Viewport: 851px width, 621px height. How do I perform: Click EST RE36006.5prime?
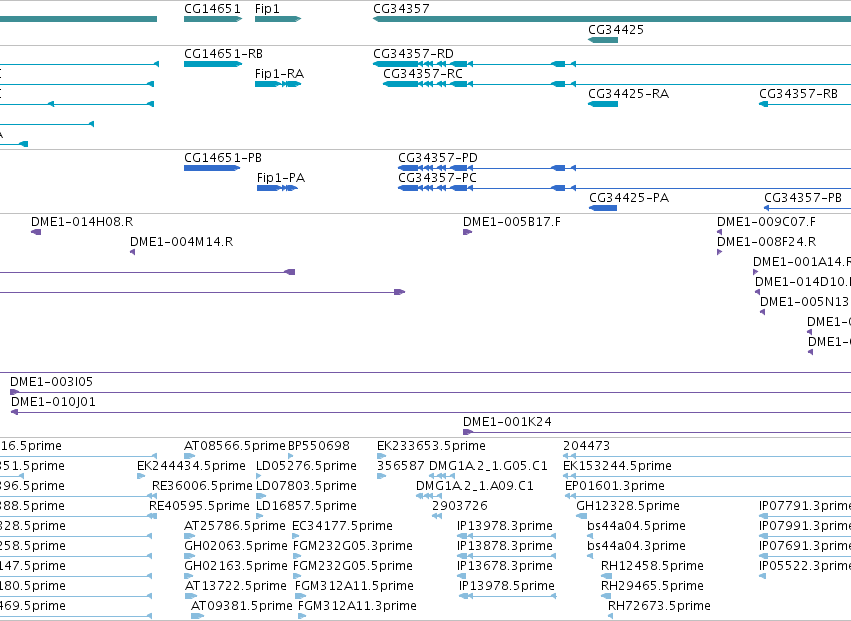click(x=202, y=486)
